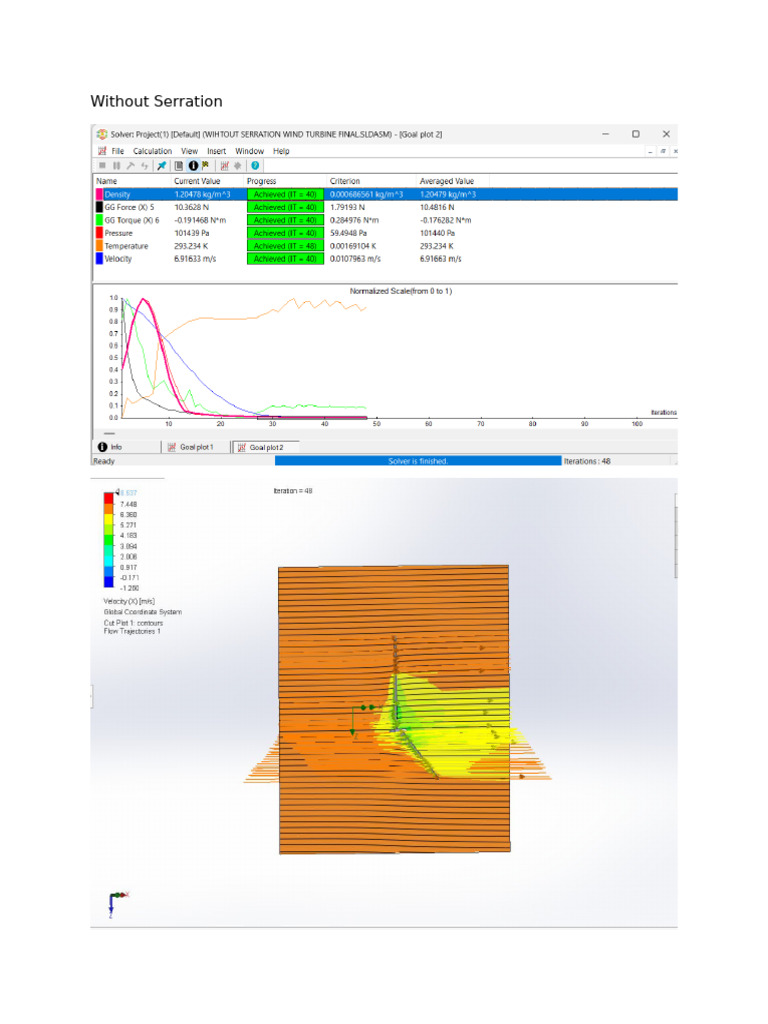Screen dimensions: 768x1024
Task: Select the Temperature goal row
Action: 386,246
